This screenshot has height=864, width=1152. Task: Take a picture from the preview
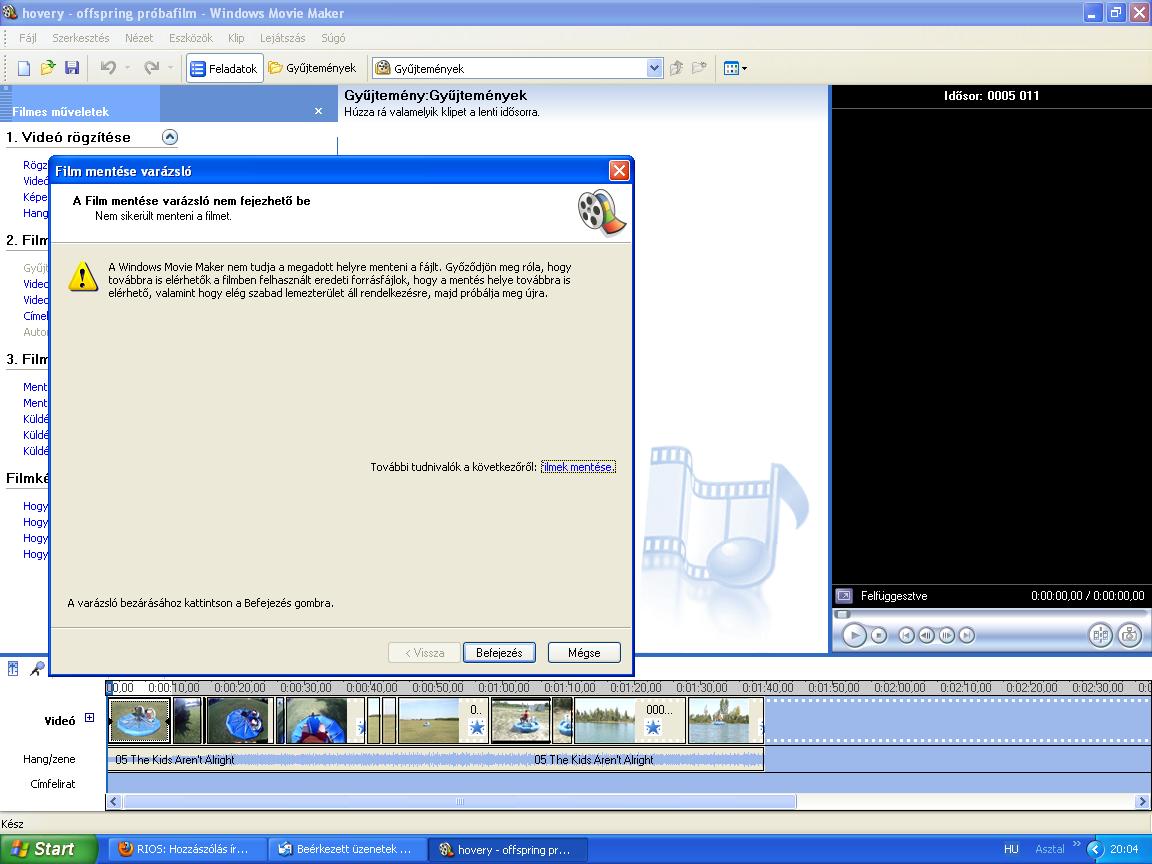point(1130,635)
